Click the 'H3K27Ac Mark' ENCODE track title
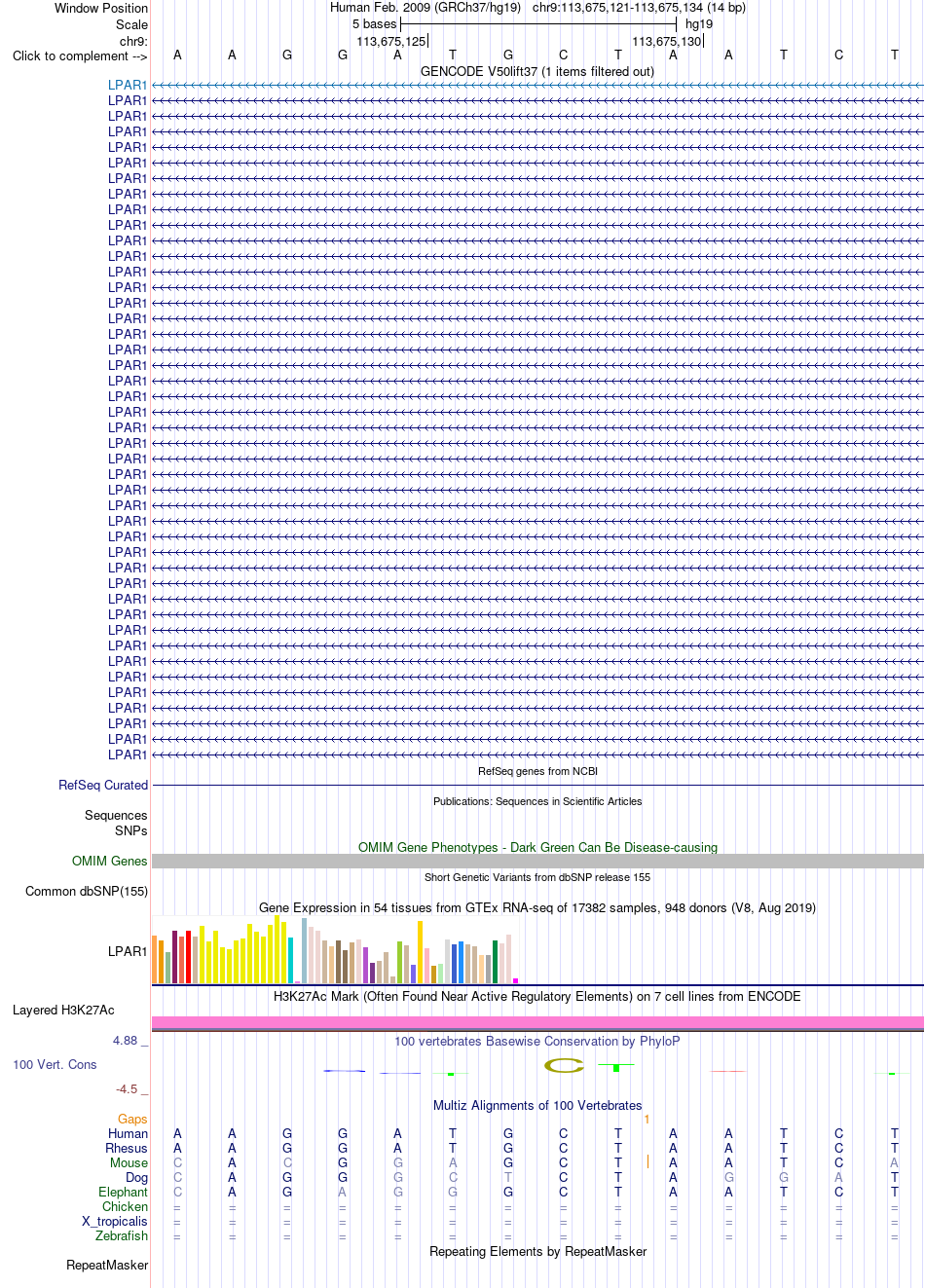Viewport: 925px width, 1288px height. [537, 996]
